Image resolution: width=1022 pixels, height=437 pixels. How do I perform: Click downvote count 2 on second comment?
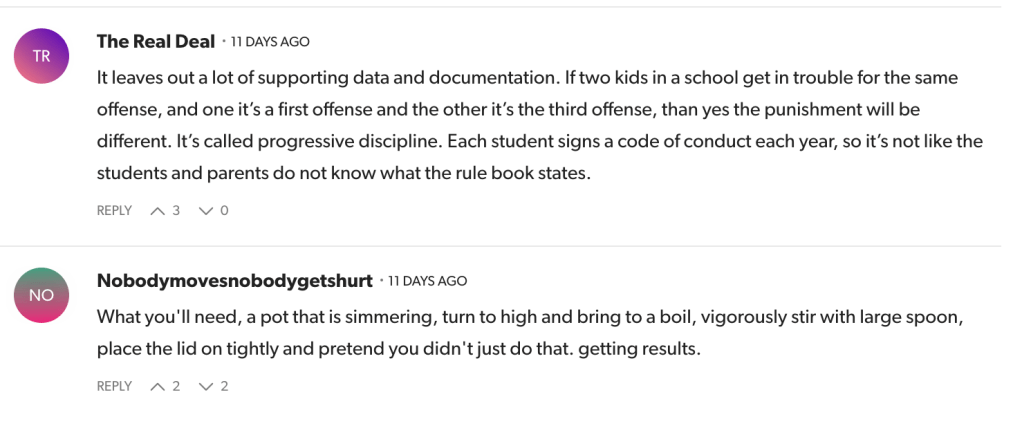click(x=224, y=386)
